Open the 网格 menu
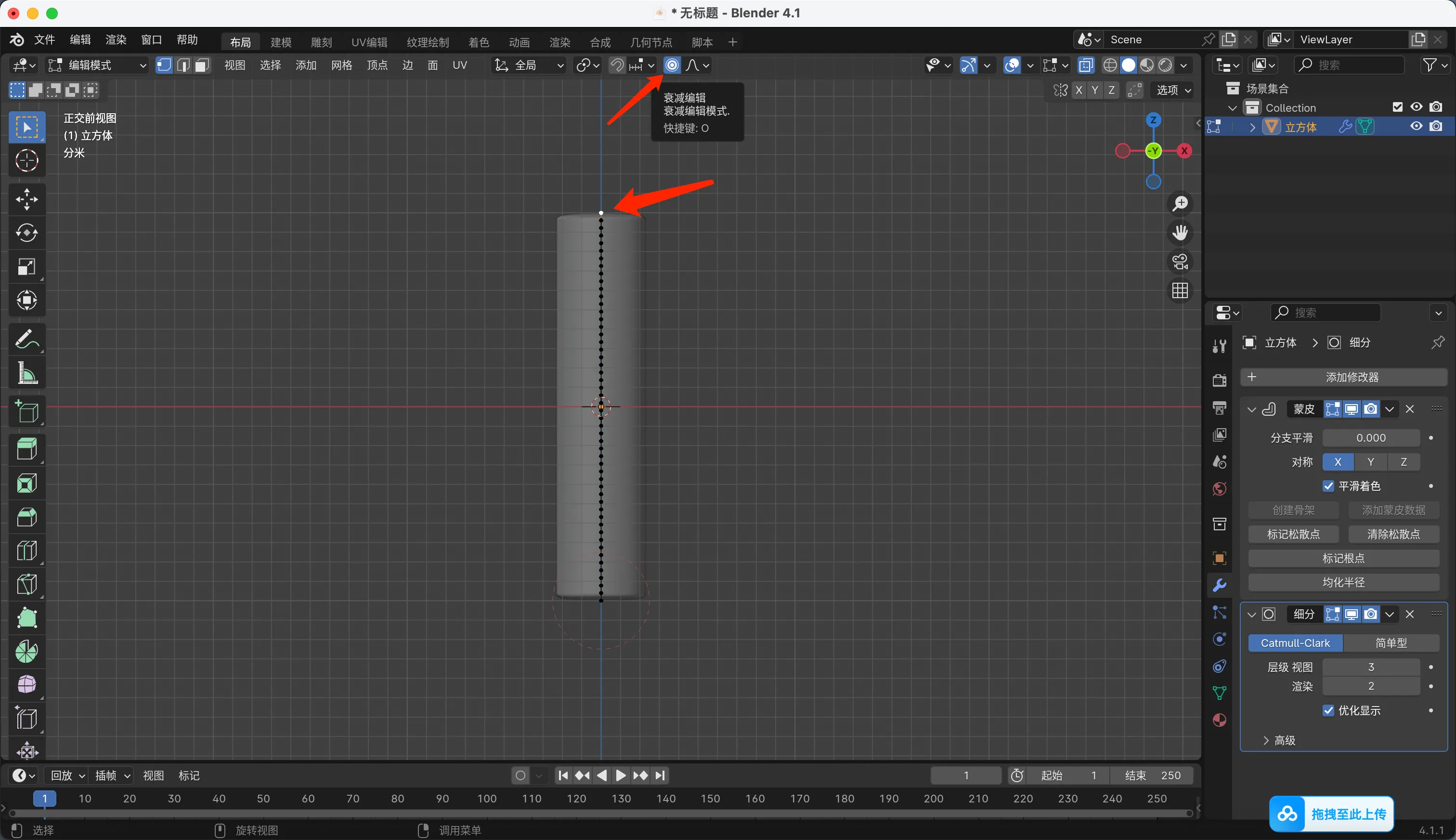Screen dimensions: 1456x840 coord(341,65)
